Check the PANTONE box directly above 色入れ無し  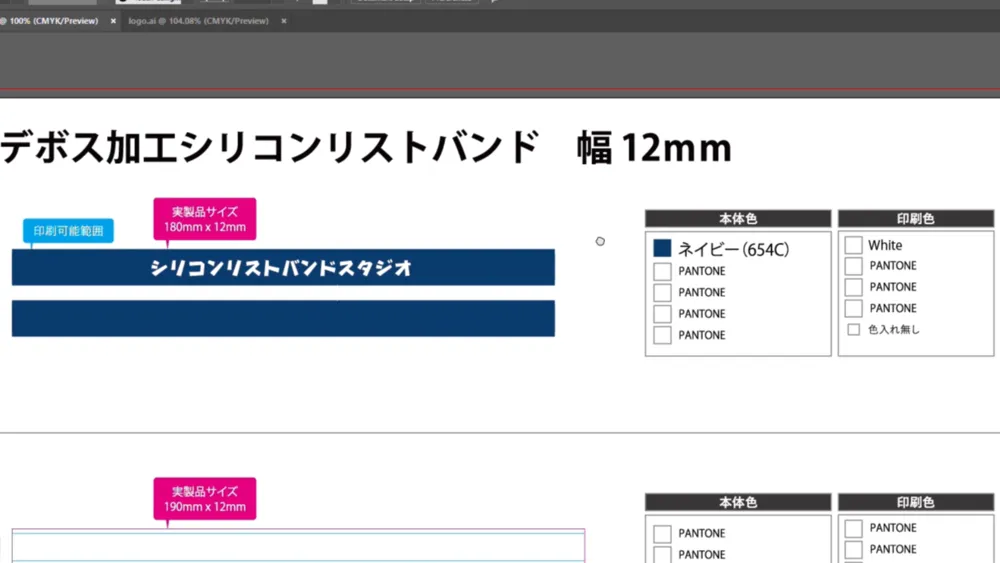tap(853, 309)
